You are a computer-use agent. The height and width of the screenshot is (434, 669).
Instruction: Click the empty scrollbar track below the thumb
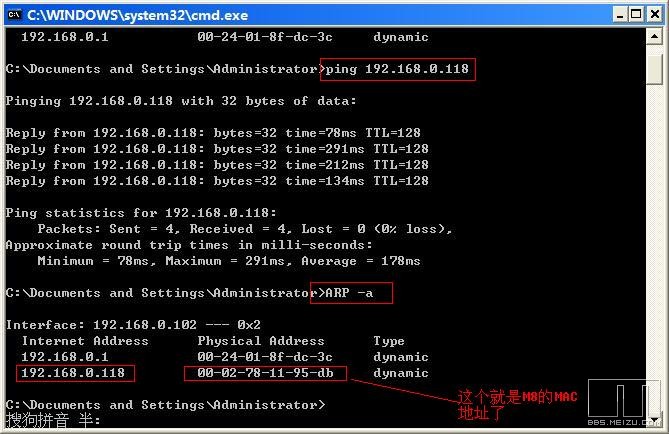tap(654, 250)
